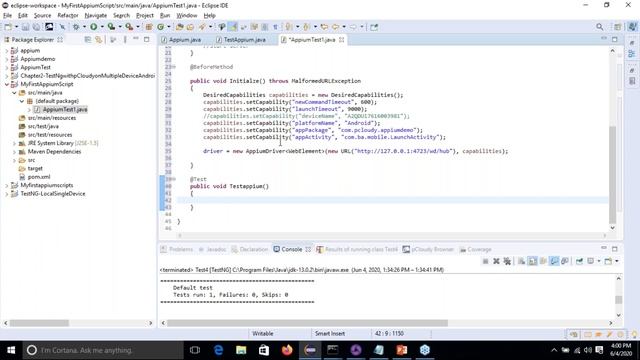Expand the JRE System Library node

pyautogui.click(x=15, y=143)
